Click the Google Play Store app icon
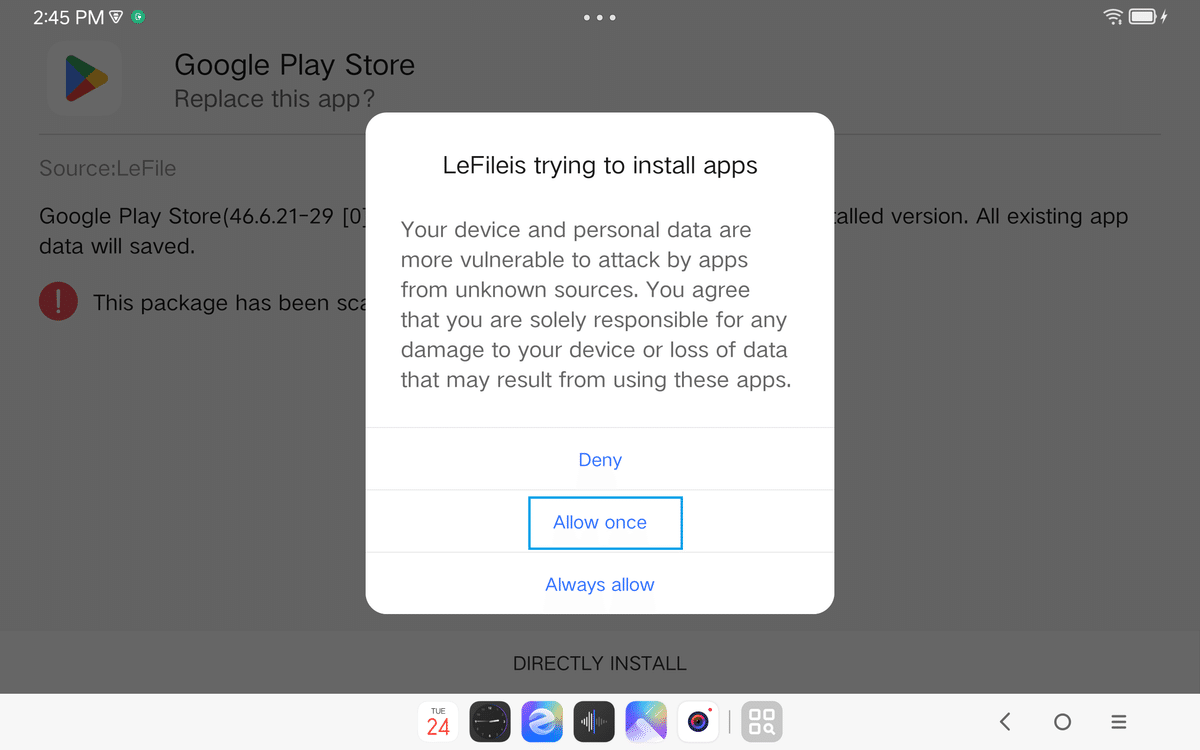This screenshot has height=750, width=1200. [x=84, y=79]
